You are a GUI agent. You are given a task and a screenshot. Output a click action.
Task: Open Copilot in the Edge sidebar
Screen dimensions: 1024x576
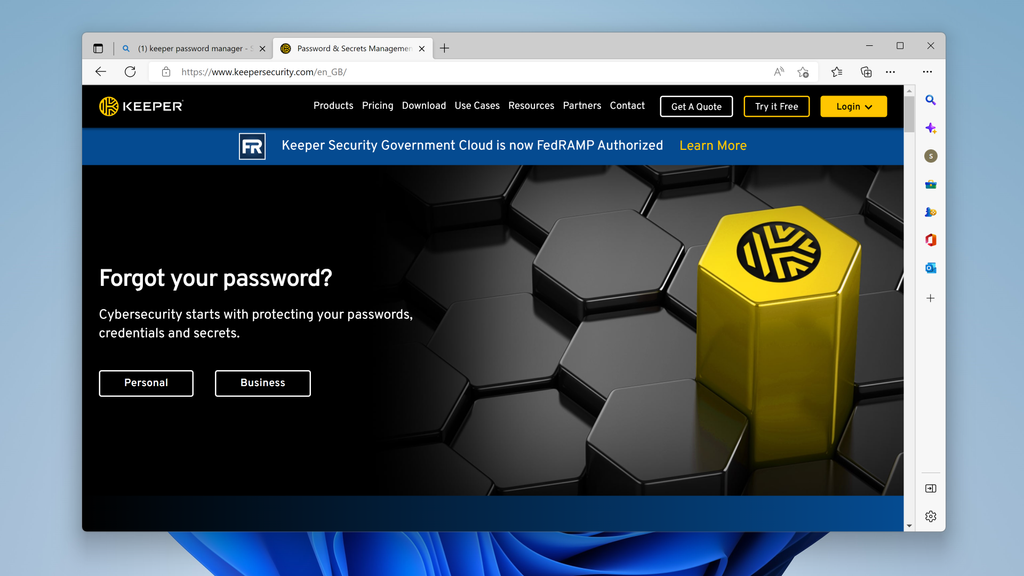[930, 128]
